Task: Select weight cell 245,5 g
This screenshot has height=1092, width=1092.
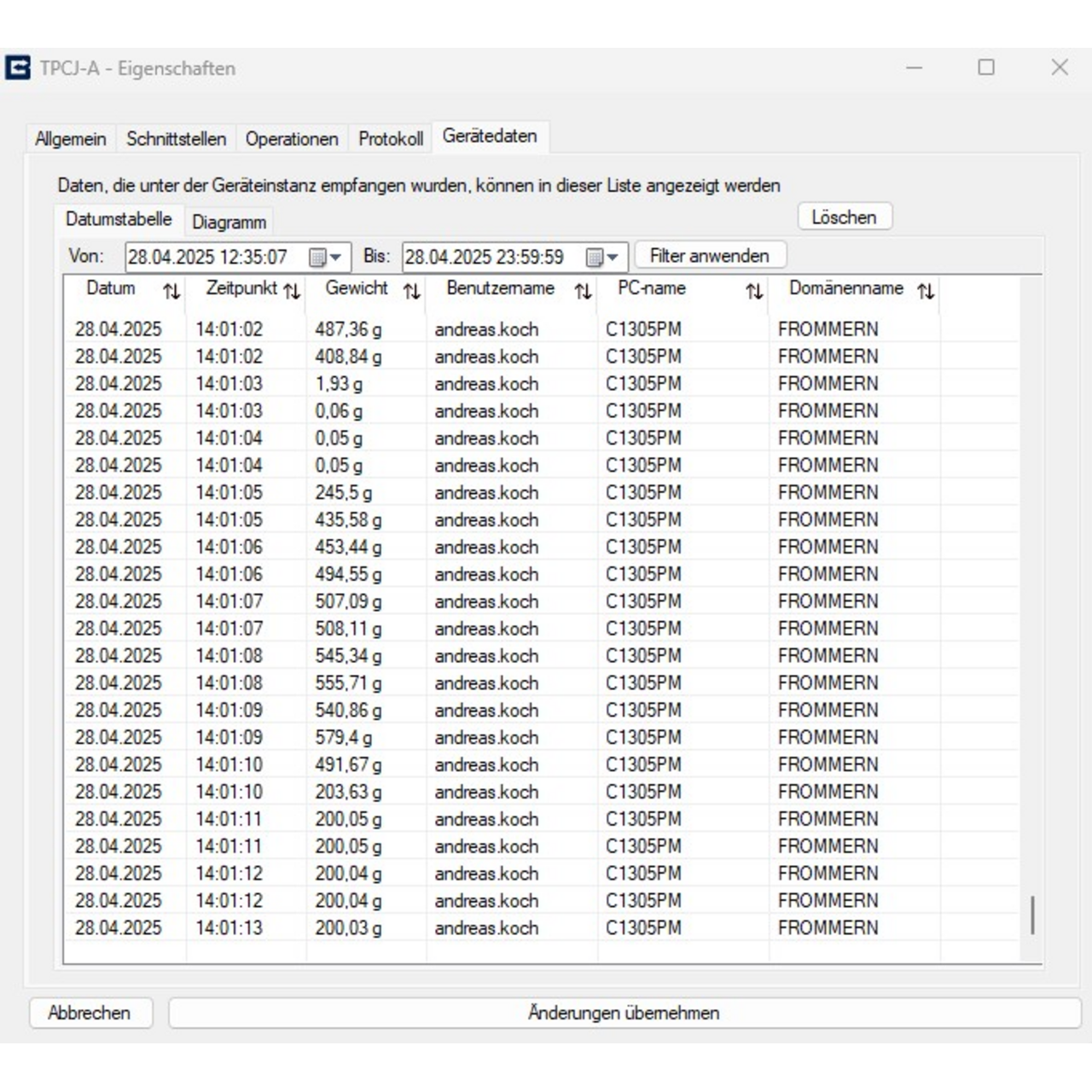Action: [x=343, y=493]
